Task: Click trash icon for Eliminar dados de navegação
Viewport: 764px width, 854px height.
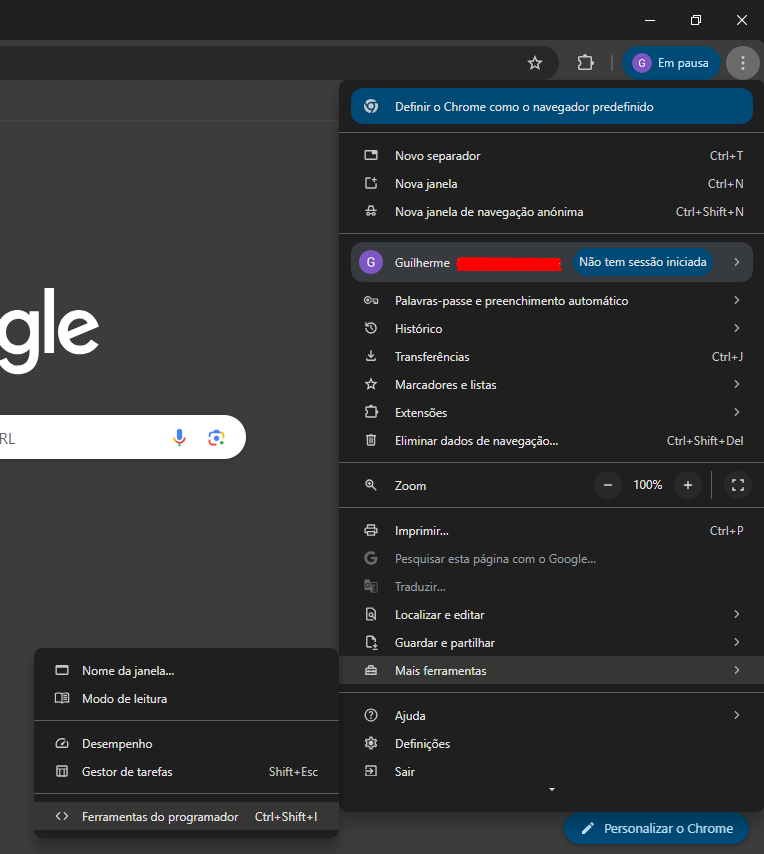Action: pos(371,440)
